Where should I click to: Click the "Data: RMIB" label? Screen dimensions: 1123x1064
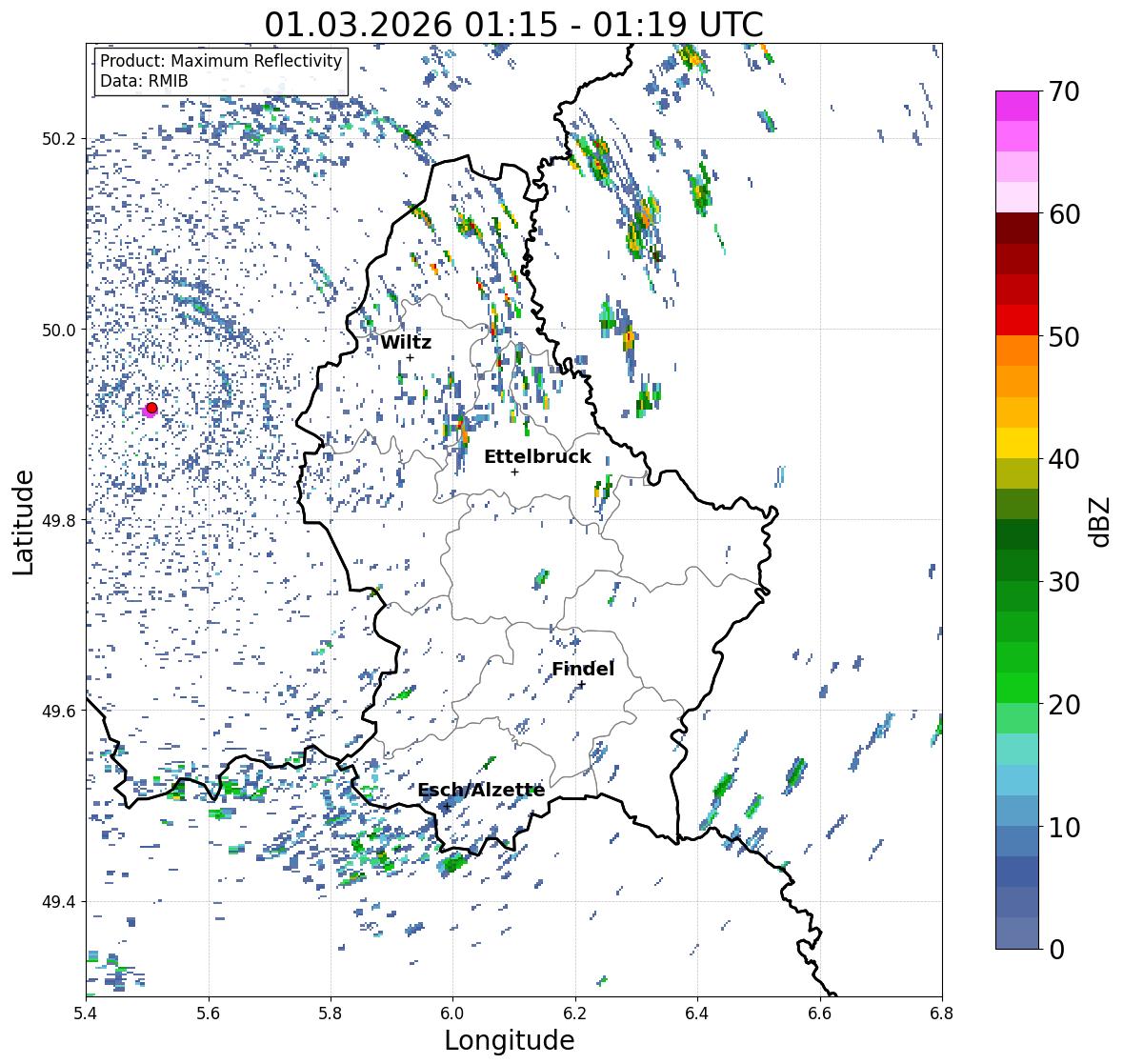tap(144, 81)
